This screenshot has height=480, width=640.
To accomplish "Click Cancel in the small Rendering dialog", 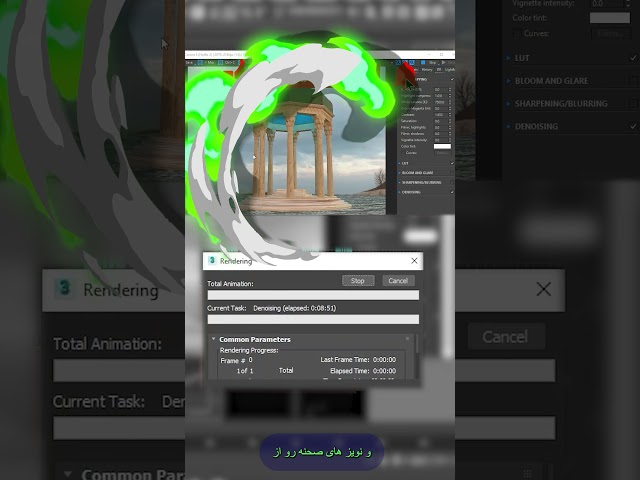I will click(x=398, y=280).
